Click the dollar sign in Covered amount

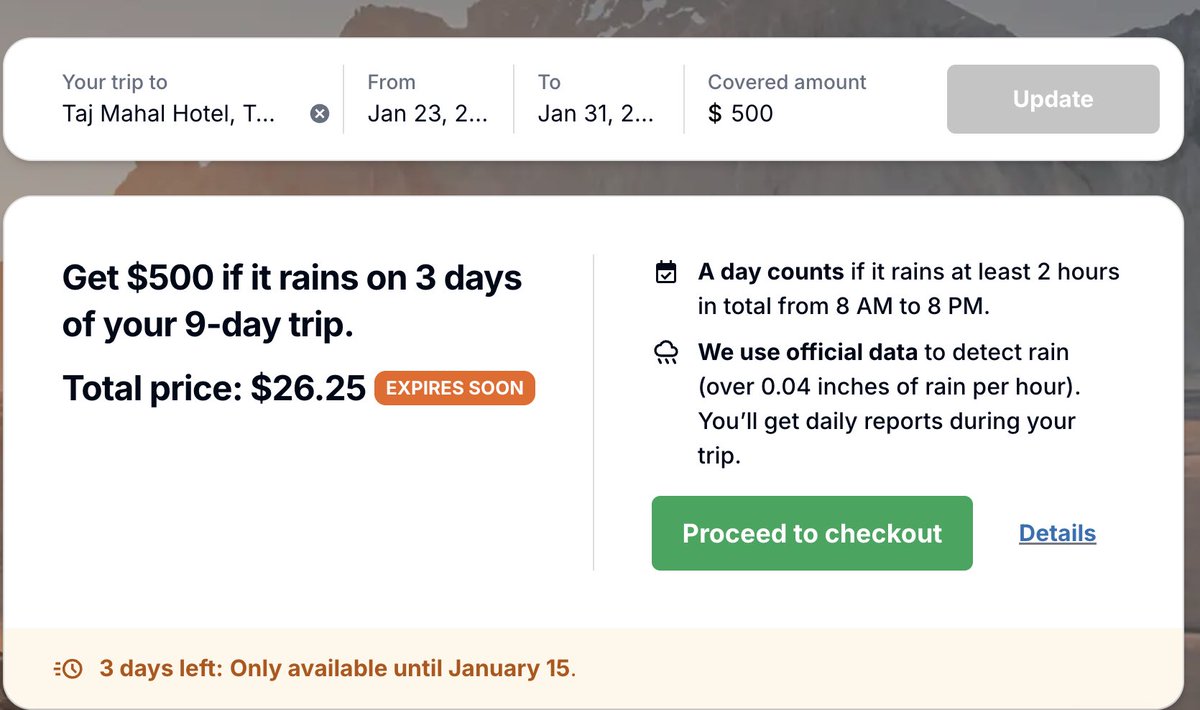(x=714, y=114)
